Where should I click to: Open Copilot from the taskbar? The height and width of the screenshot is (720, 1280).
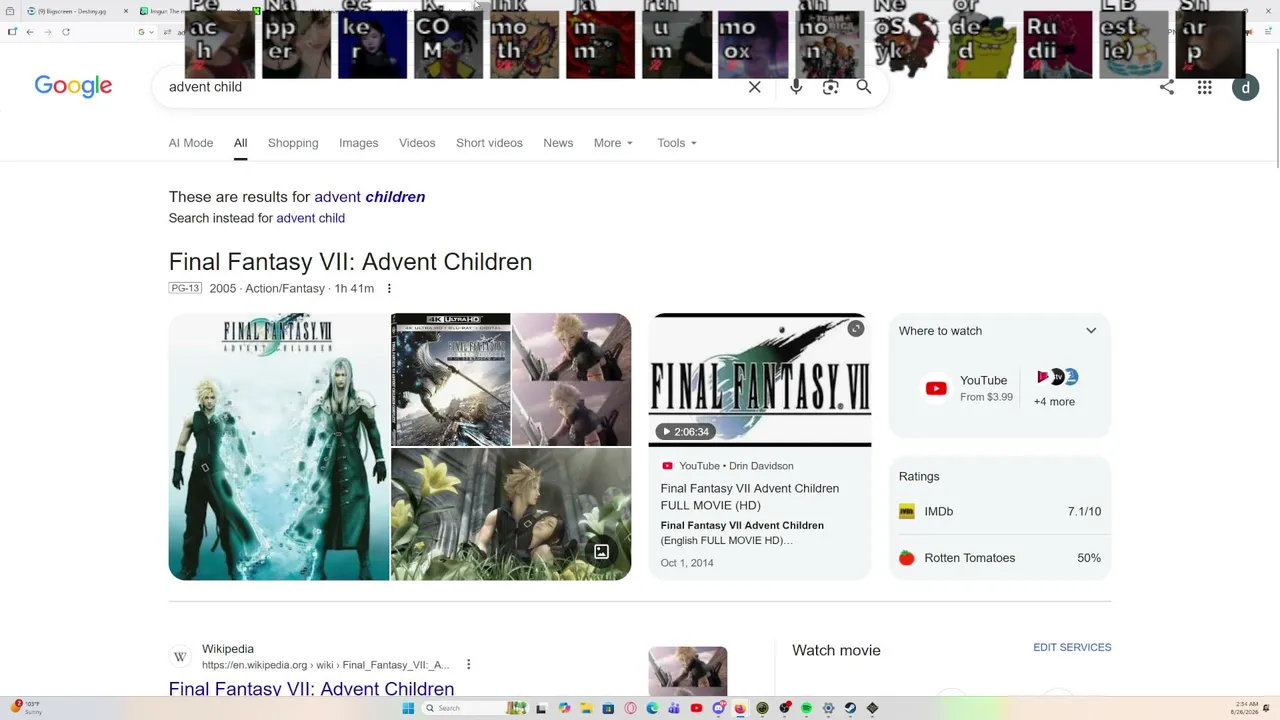tap(564, 708)
